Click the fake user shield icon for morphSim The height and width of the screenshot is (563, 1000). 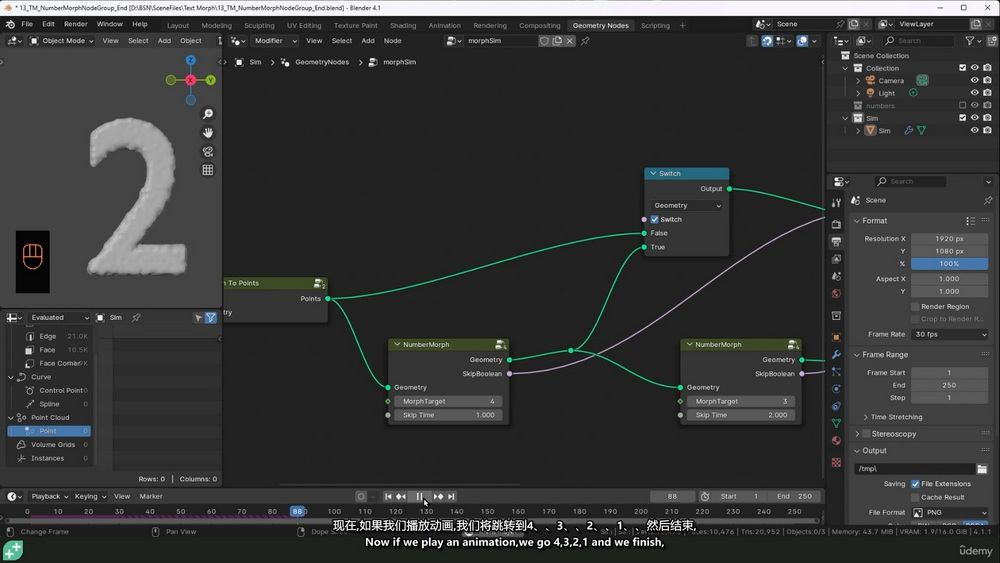tap(544, 41)
